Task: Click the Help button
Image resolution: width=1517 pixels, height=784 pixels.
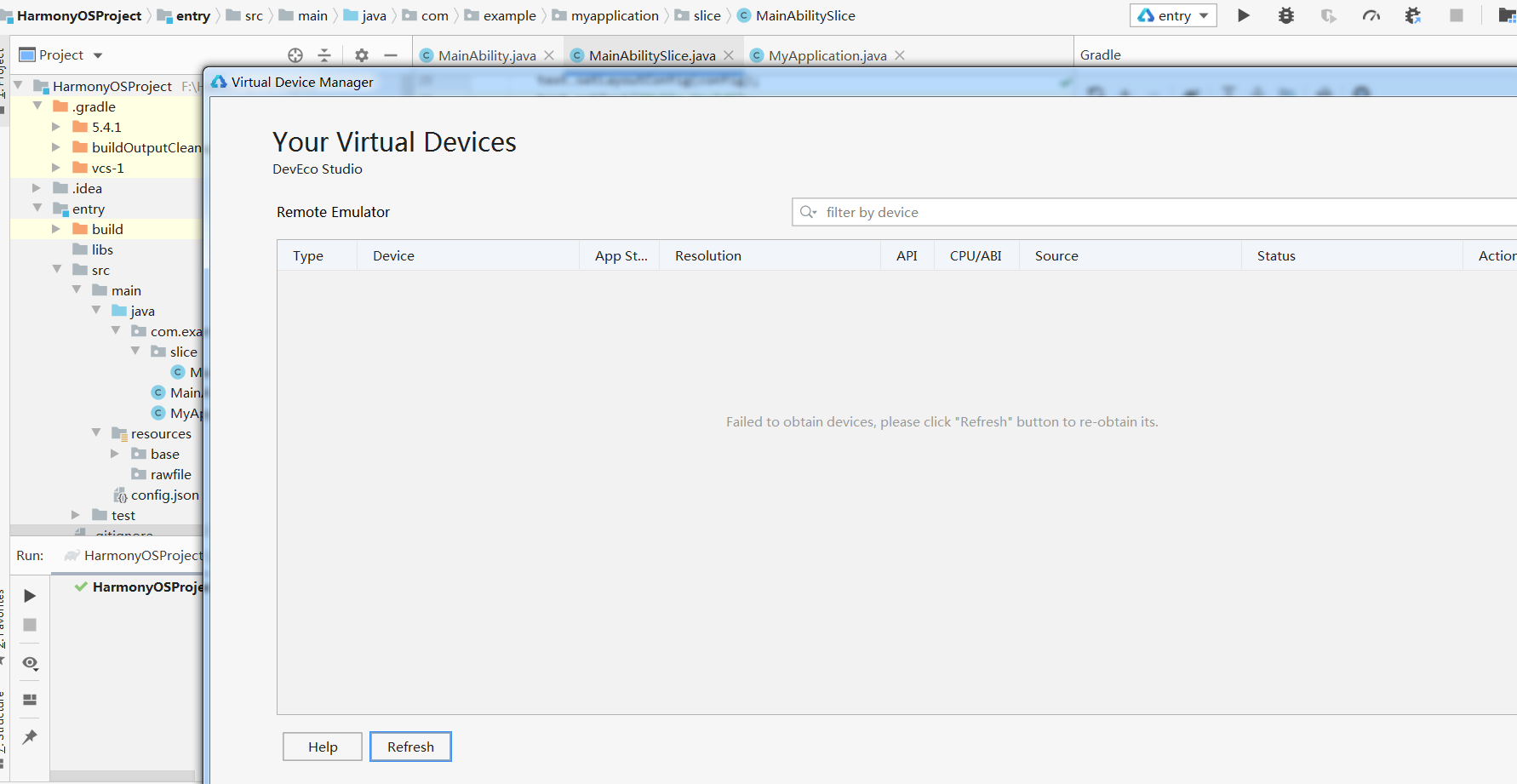Action: tap(323, 747)
